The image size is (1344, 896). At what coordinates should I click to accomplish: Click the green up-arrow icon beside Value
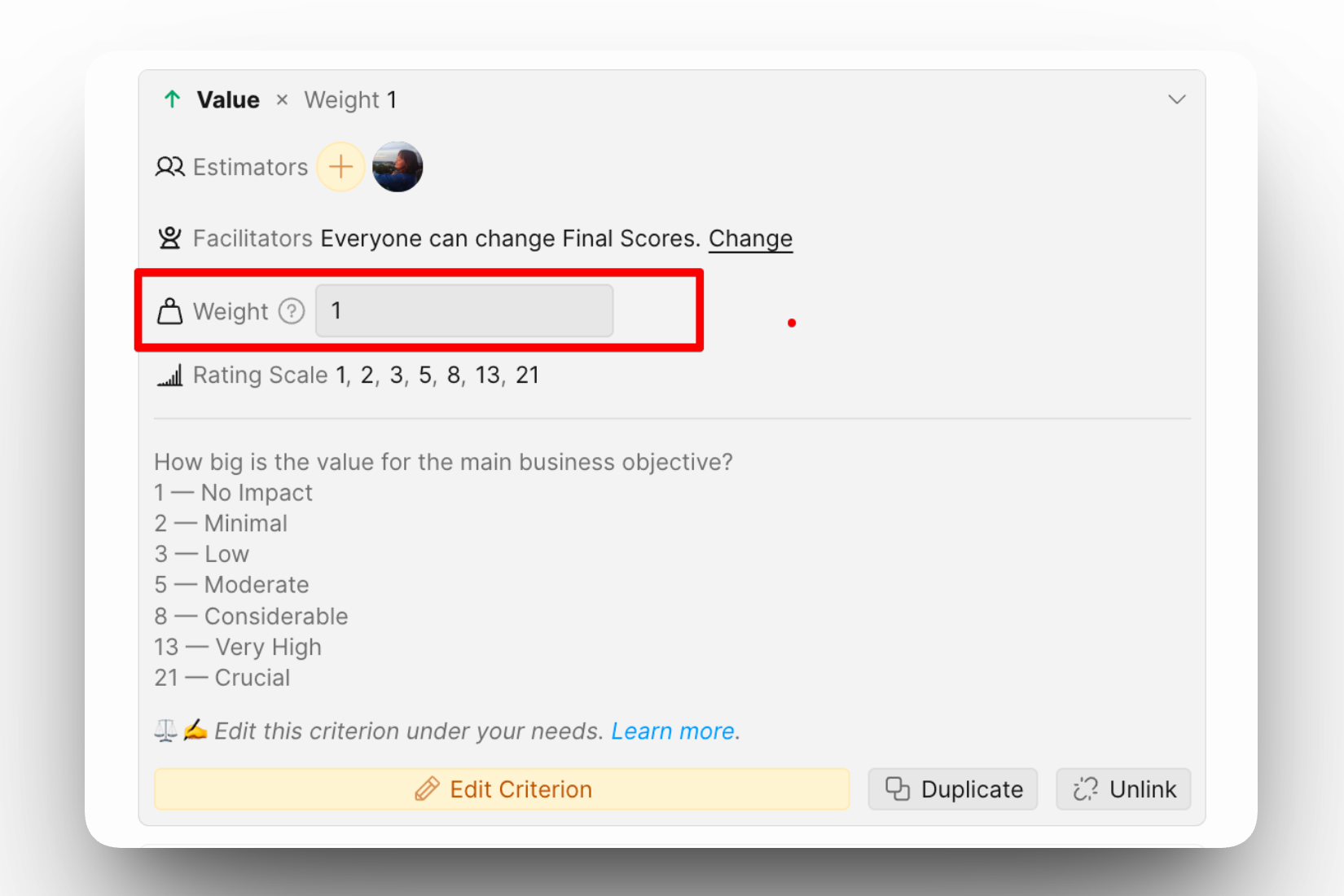coord(172,99)
